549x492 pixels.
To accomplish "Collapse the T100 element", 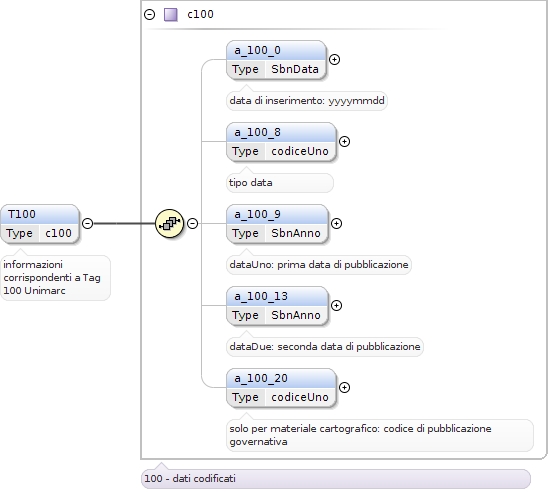I will pos(87,223).
